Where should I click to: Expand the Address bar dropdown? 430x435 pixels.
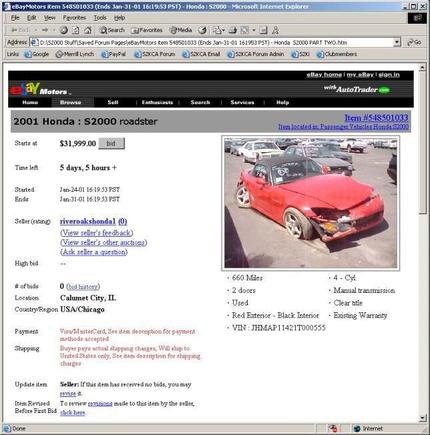click(397, 42)
